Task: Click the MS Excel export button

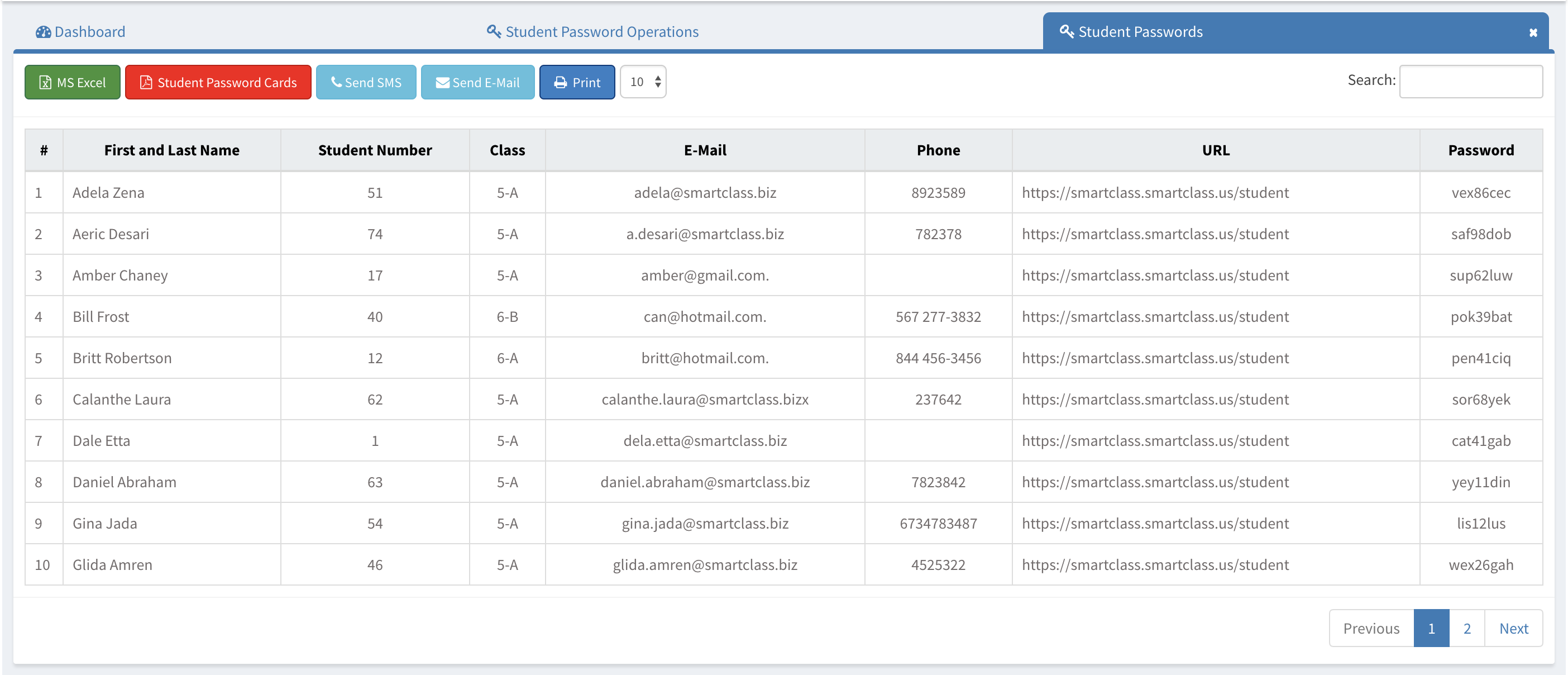Action: (x=72, y=82)
